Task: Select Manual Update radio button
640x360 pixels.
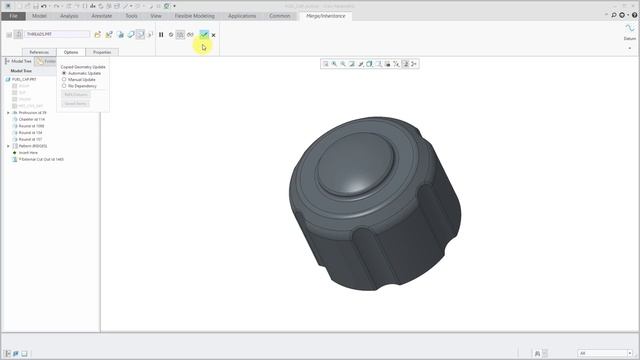Action: click(64, 80)
